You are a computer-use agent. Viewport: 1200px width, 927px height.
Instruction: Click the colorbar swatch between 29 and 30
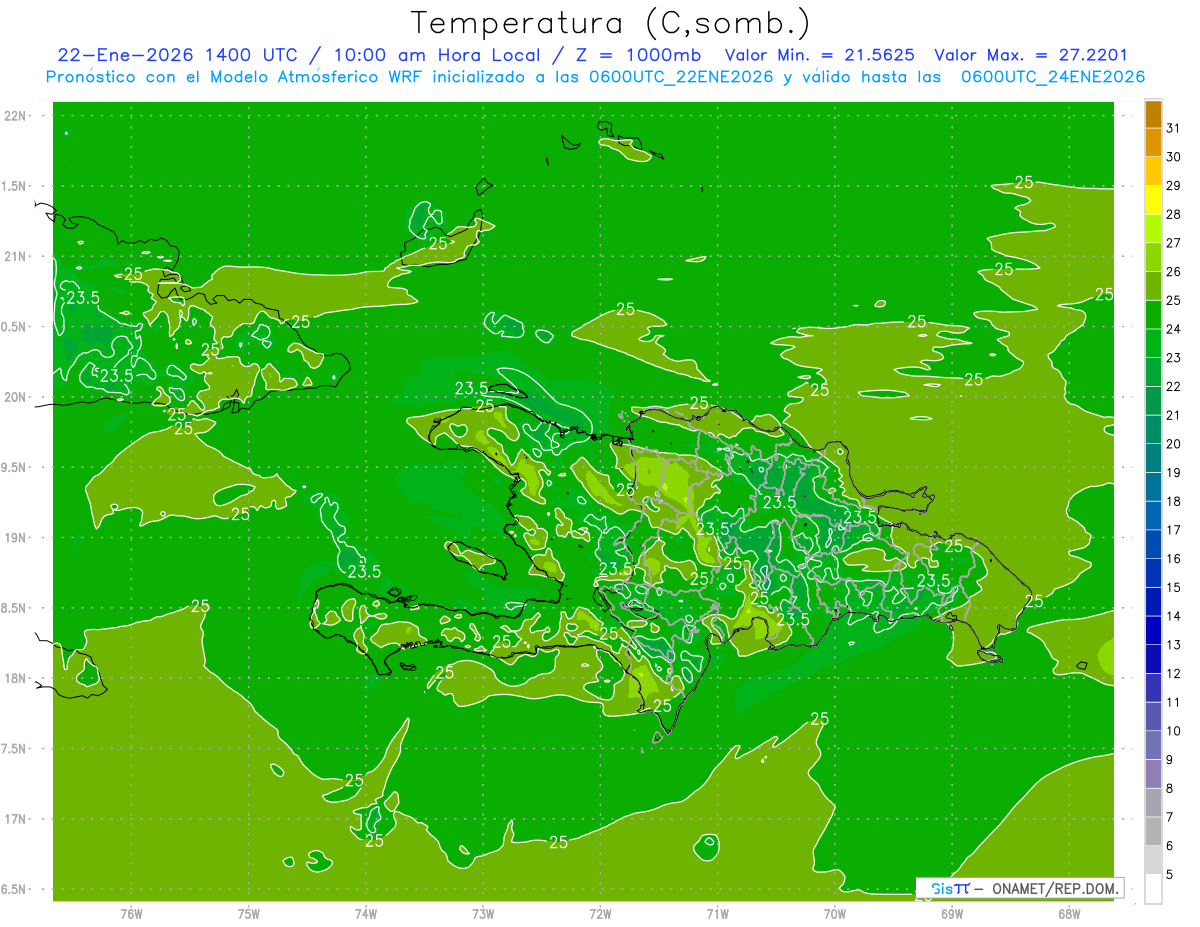[x=1153, y=171]
